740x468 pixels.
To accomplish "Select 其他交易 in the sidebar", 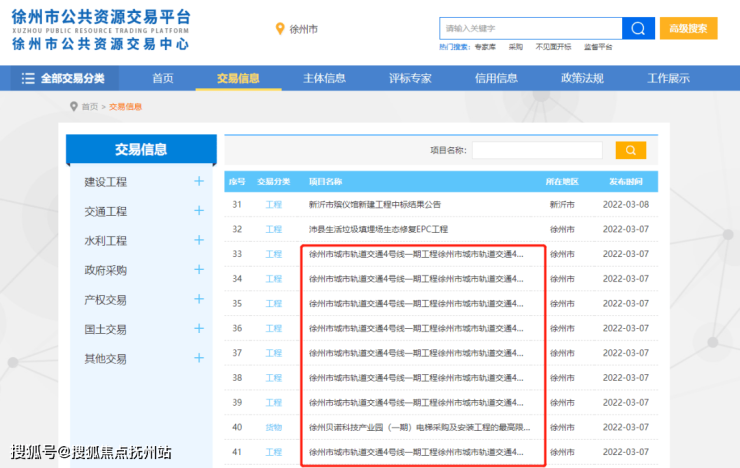I will 106,359.
